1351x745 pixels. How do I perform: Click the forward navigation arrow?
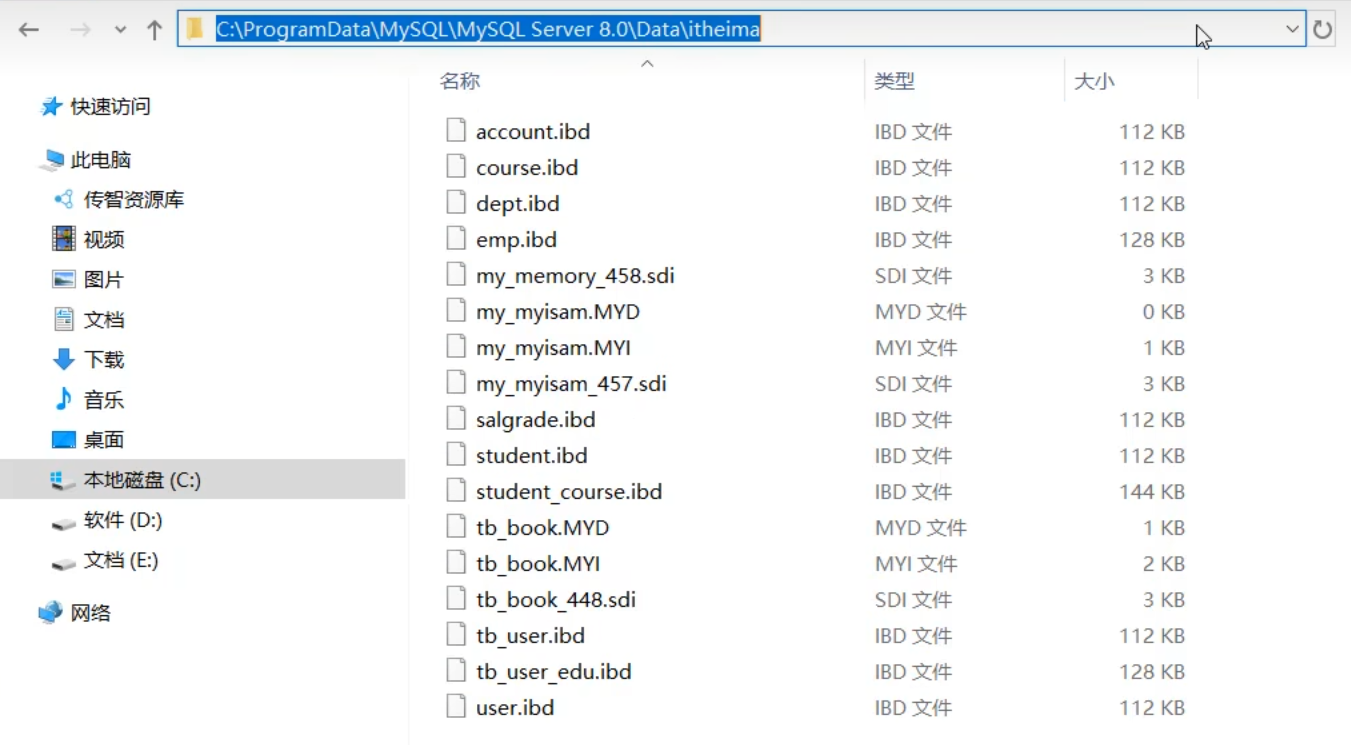tap(80, 30)
